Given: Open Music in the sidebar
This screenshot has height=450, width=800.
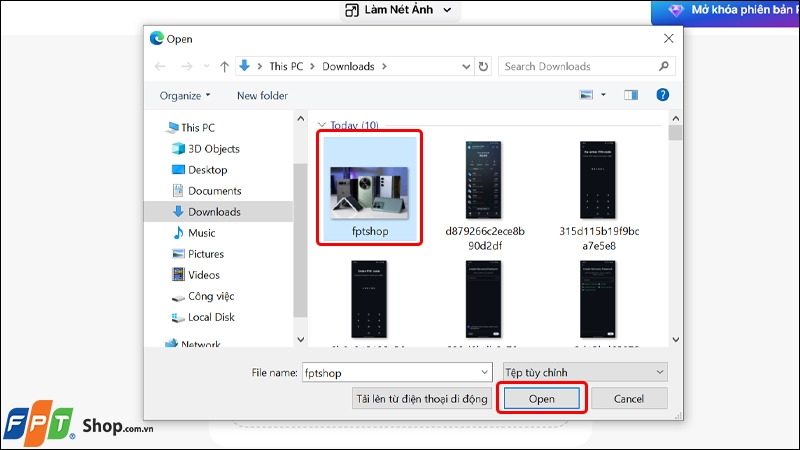Looking at the screenshot, I should tap(202, 233).
